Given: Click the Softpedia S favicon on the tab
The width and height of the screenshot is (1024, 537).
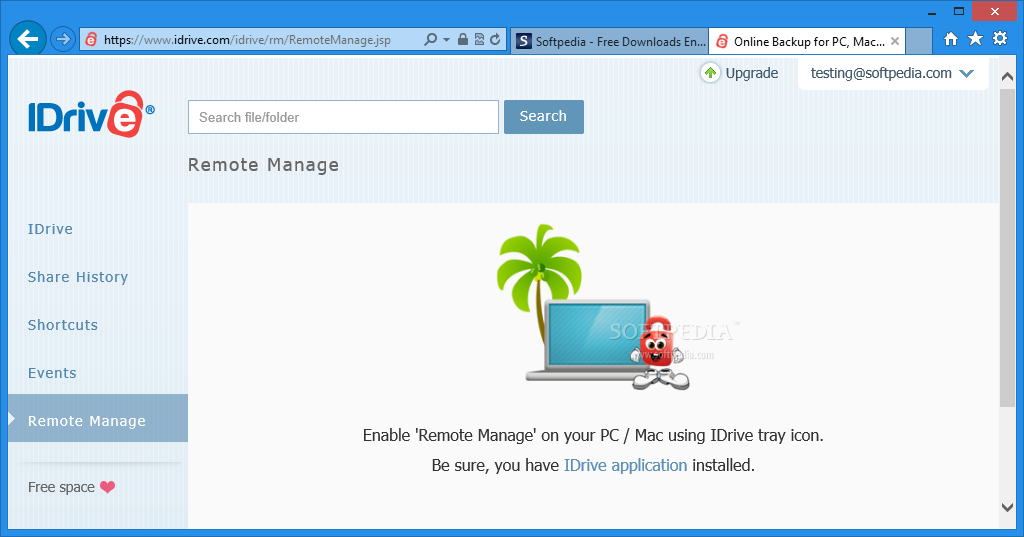Looking at the screenshot, I should coord(524,41).
